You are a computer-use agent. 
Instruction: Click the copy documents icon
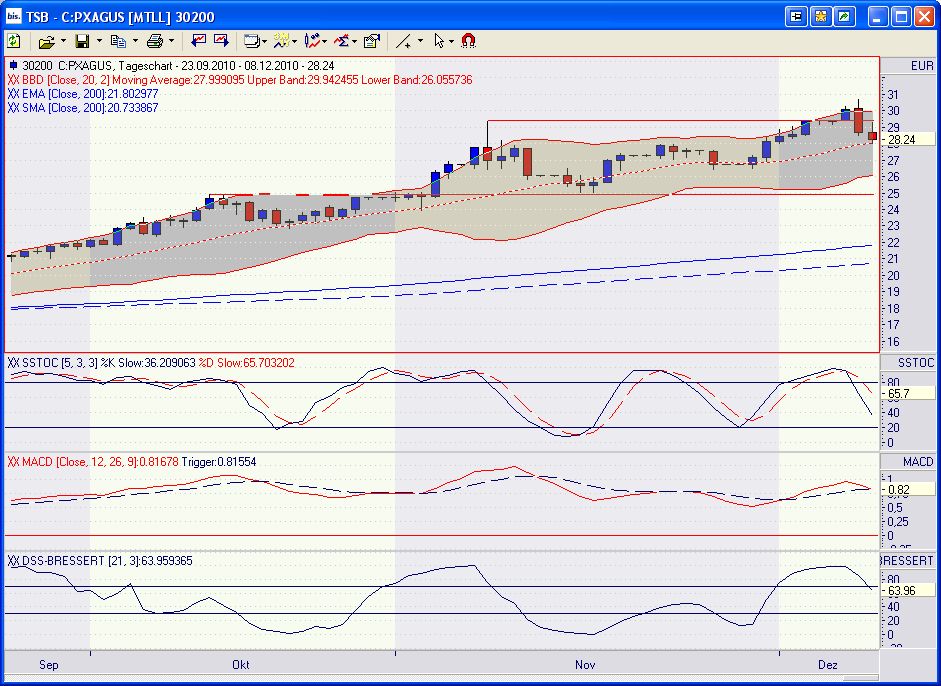click(118, 41)
